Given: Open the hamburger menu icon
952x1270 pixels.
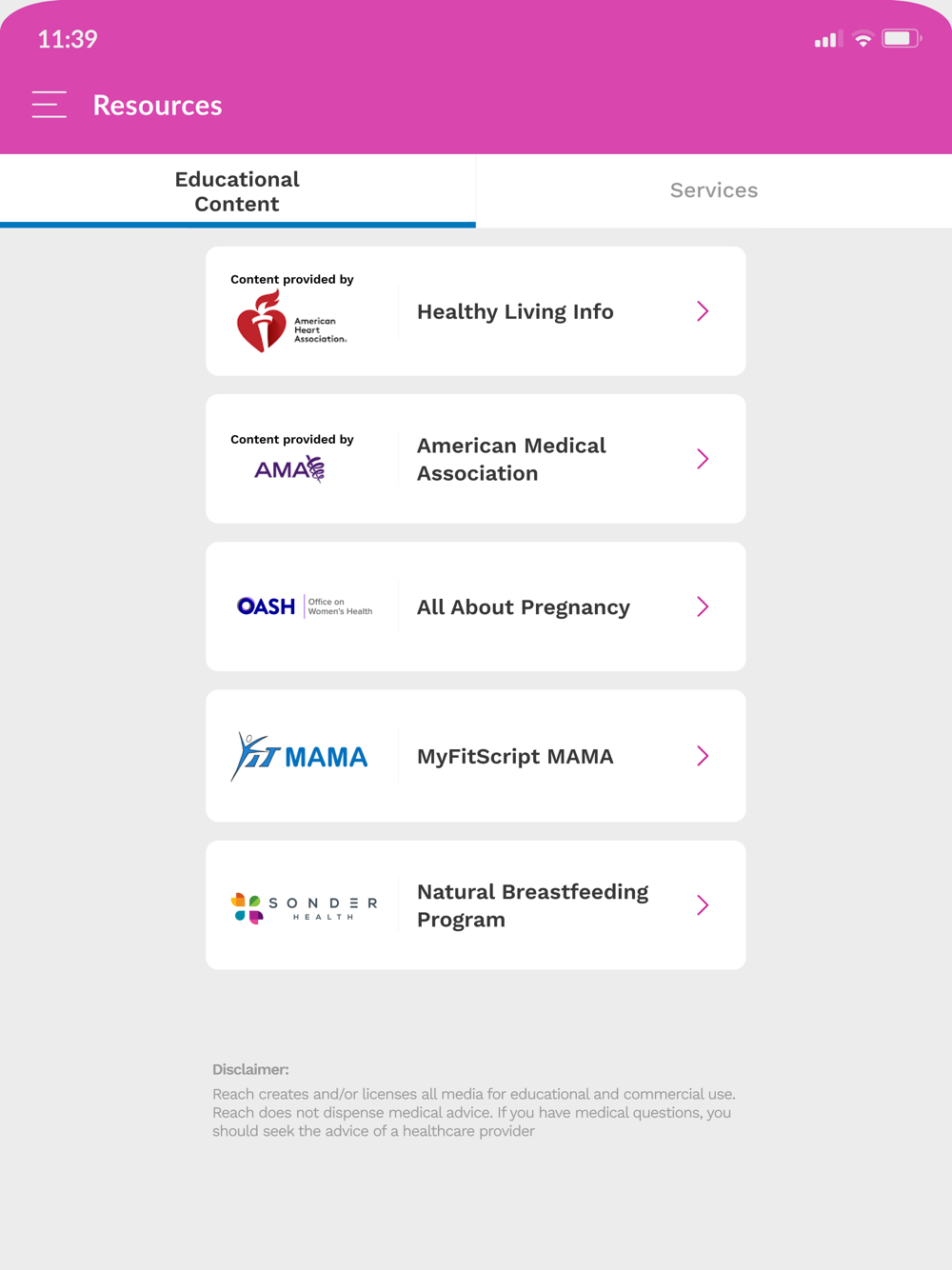Looking at the screenshot, I should coord(49,105).
